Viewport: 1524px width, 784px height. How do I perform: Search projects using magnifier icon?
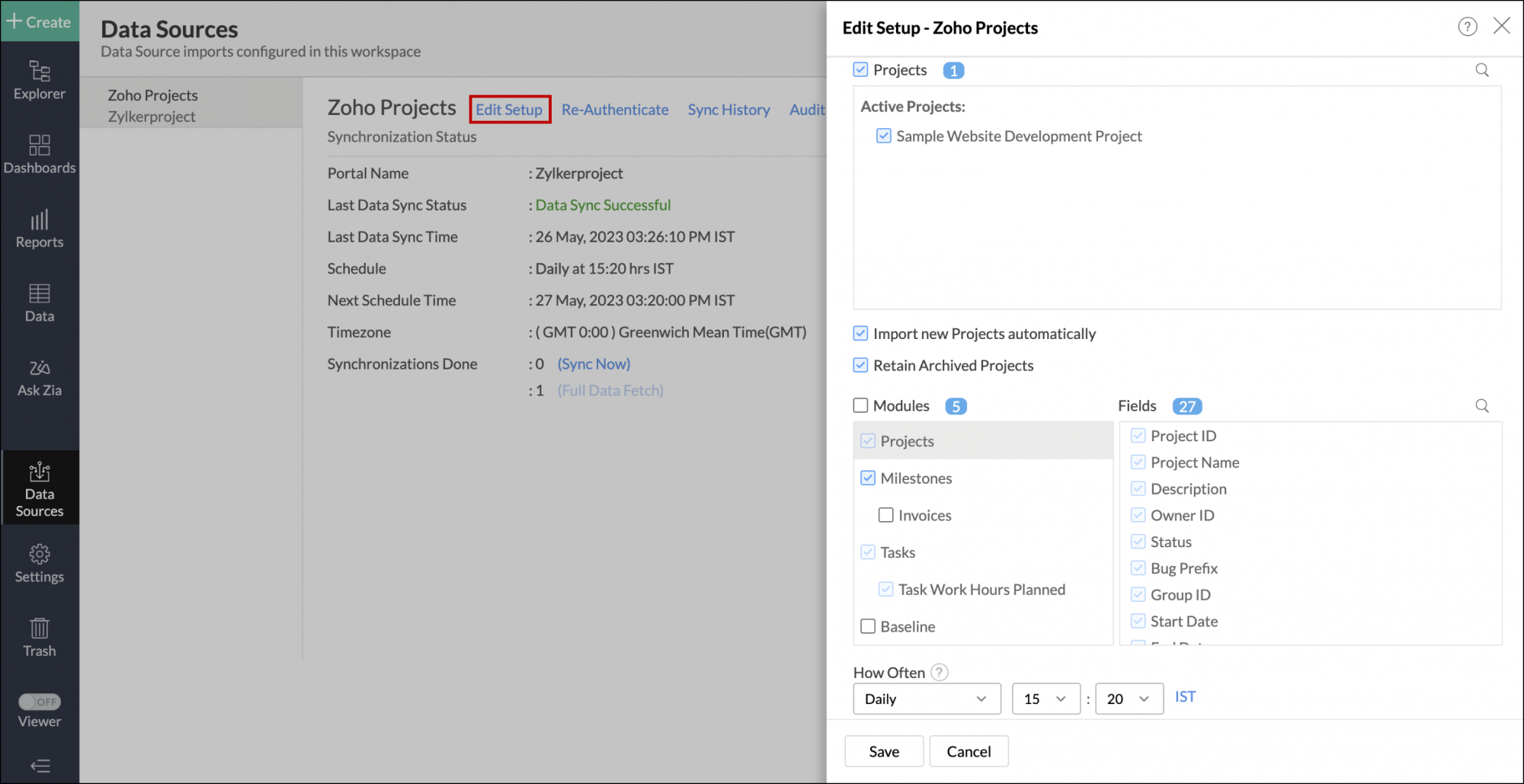pyautogui.click(x=1481, y=70)
